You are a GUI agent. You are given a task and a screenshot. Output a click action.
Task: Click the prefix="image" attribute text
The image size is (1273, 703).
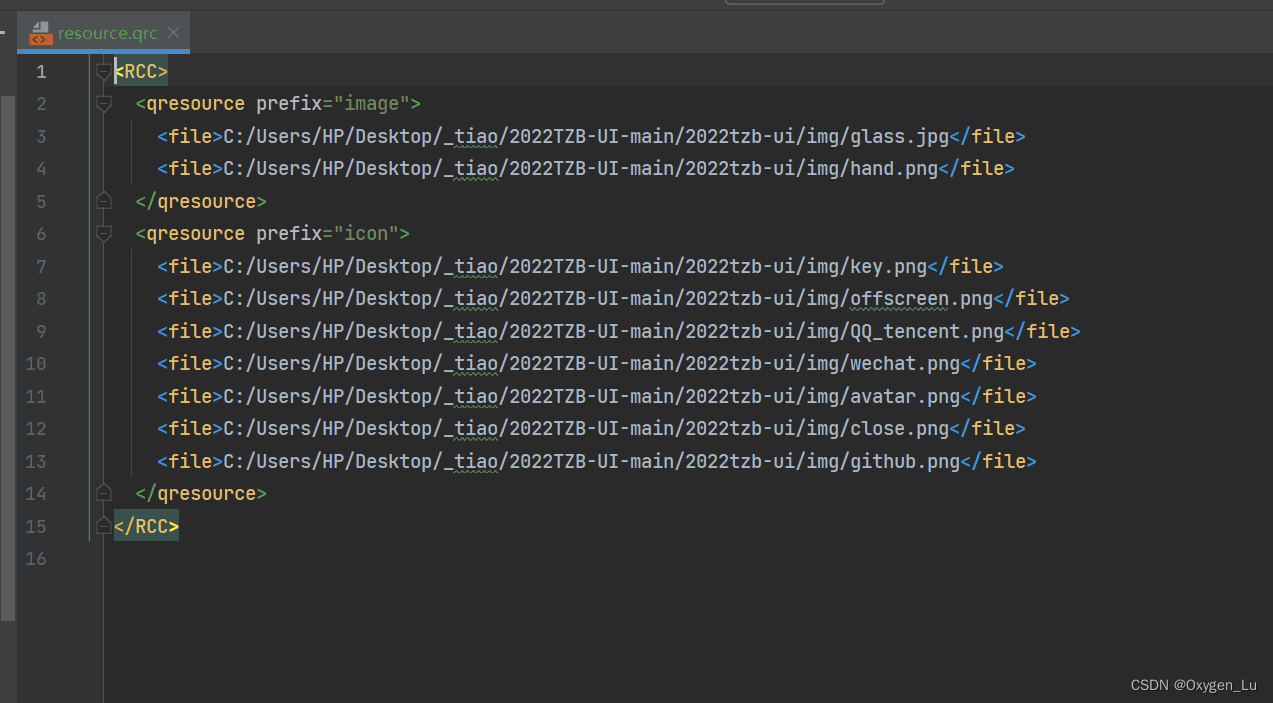(x=330, y=103)
